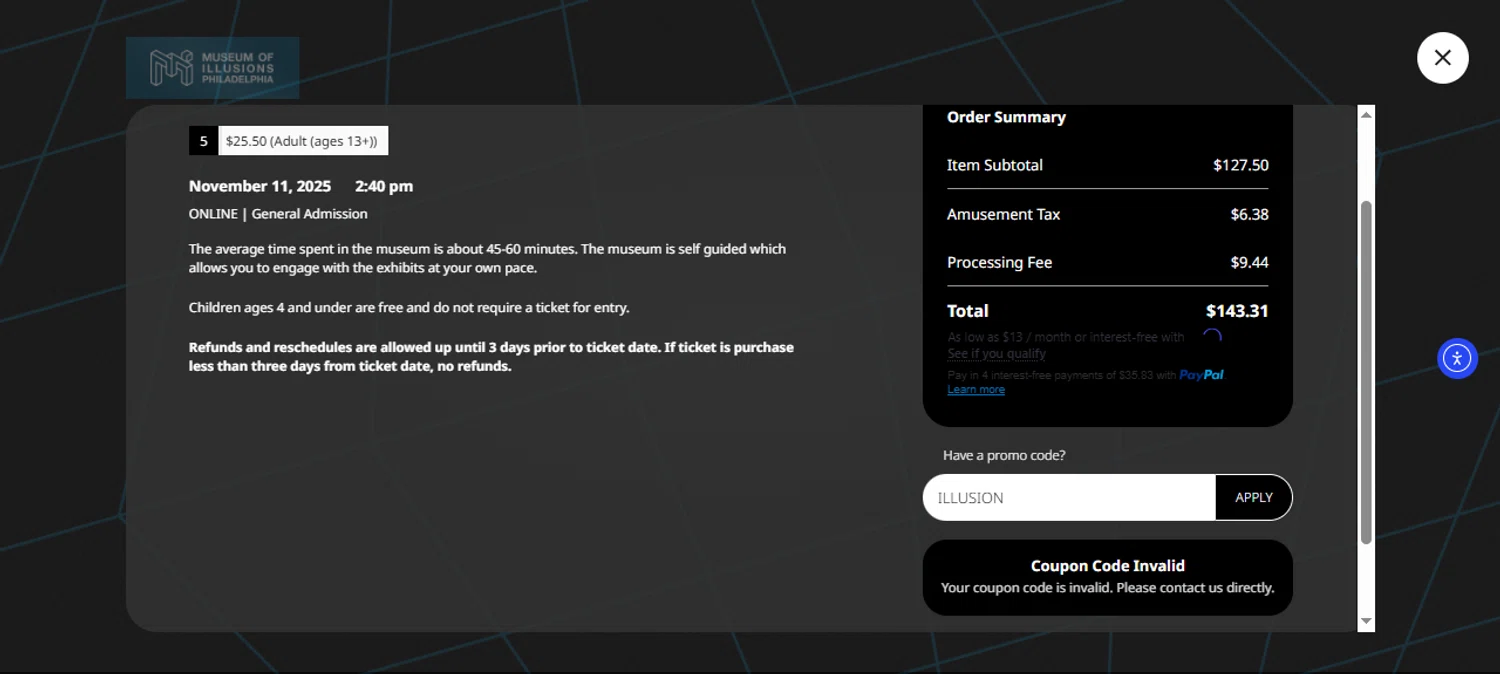
Task: Click the vertical scrollbar thumb
Action: [x=1366, y=372]
